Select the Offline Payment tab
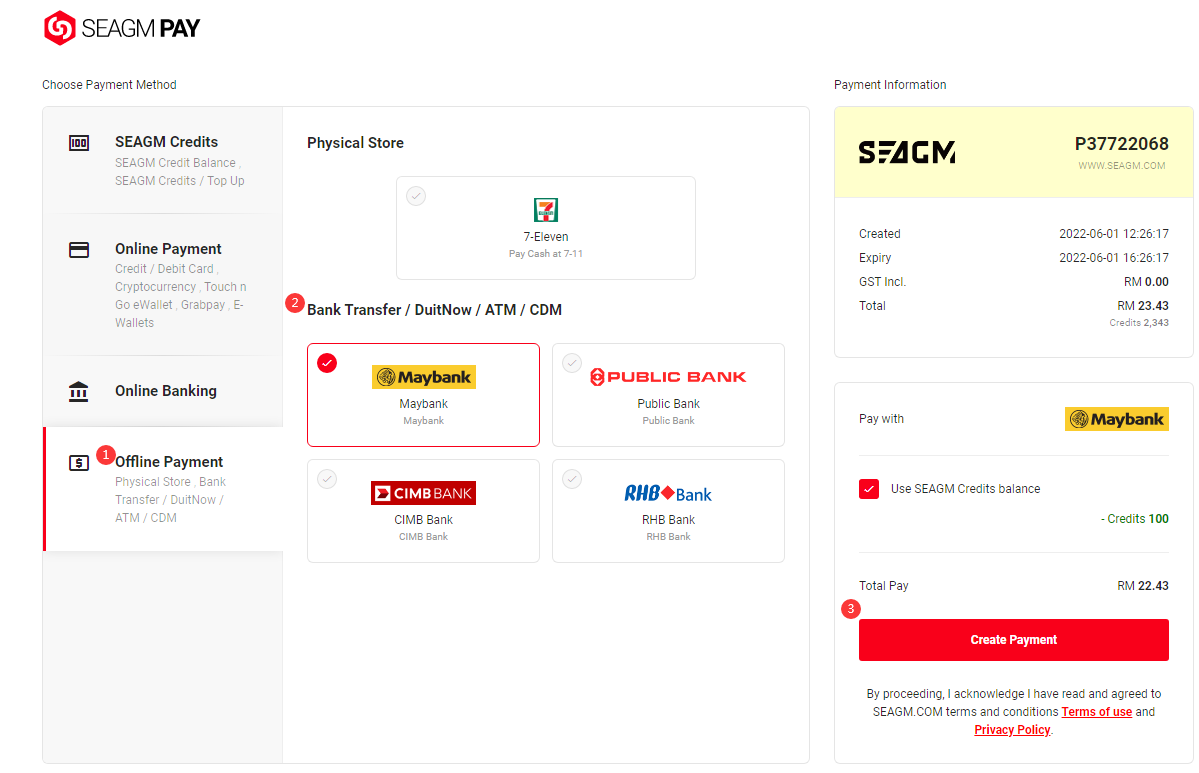1199x773 pixels. tap(163, 489)
